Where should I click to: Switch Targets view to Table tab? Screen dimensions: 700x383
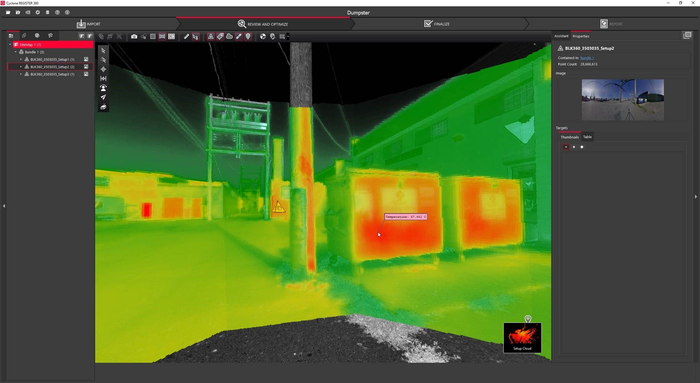pyautogui.click(x=588, y=137)
